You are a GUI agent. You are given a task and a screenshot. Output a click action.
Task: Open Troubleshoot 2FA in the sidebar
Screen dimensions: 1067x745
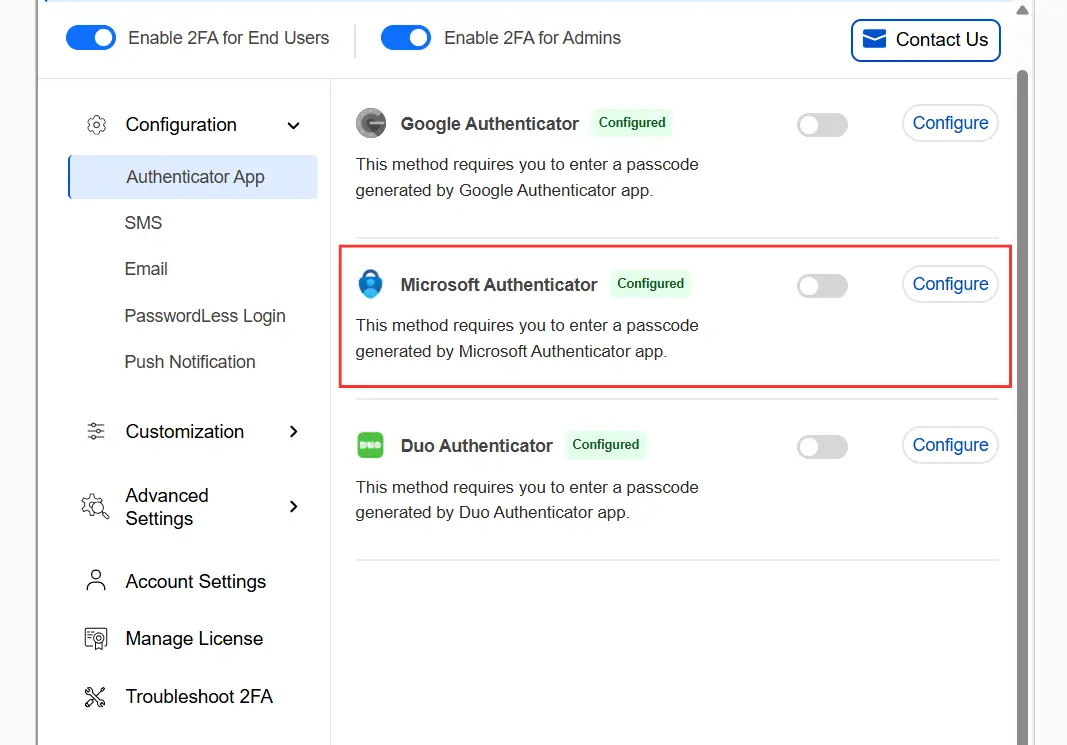(x=199, y=696)
